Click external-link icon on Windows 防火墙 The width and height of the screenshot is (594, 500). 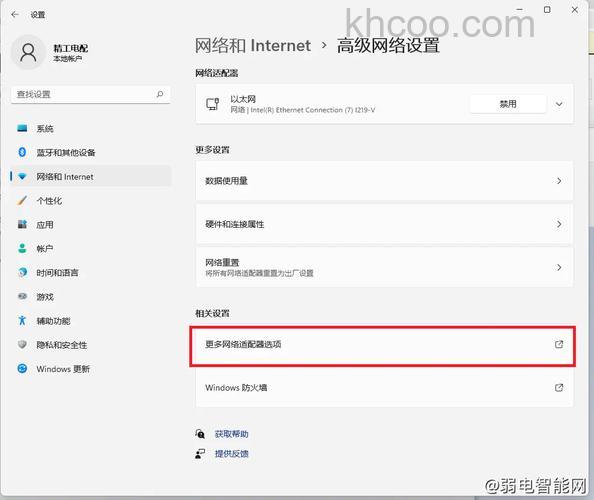[x=559, y=387]
